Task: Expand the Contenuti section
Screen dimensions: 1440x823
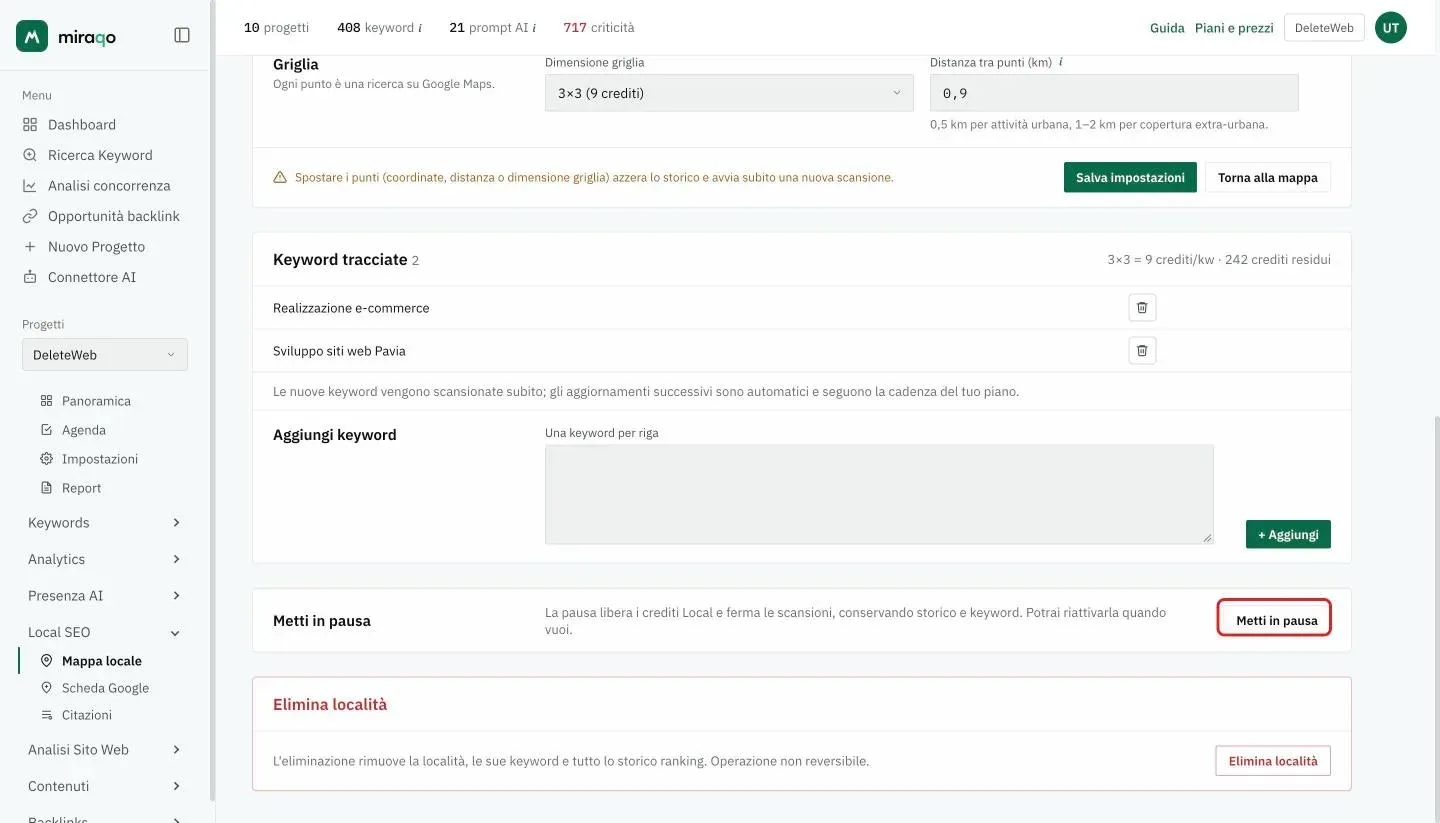Action: tap(105, 786)
